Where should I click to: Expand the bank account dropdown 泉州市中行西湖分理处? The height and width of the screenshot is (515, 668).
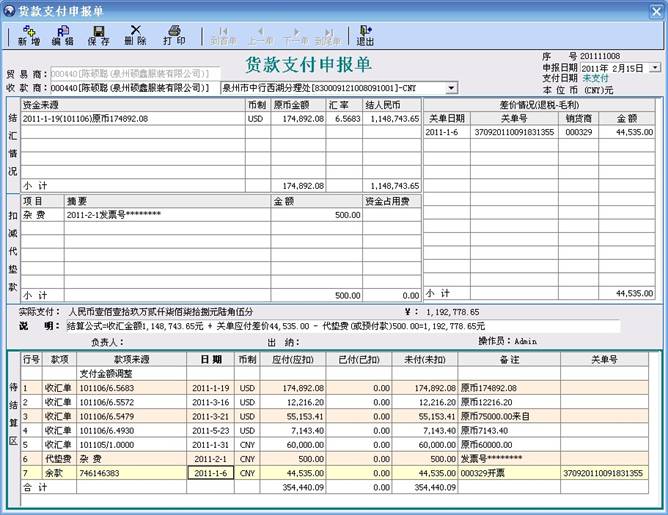coord(452,88)
